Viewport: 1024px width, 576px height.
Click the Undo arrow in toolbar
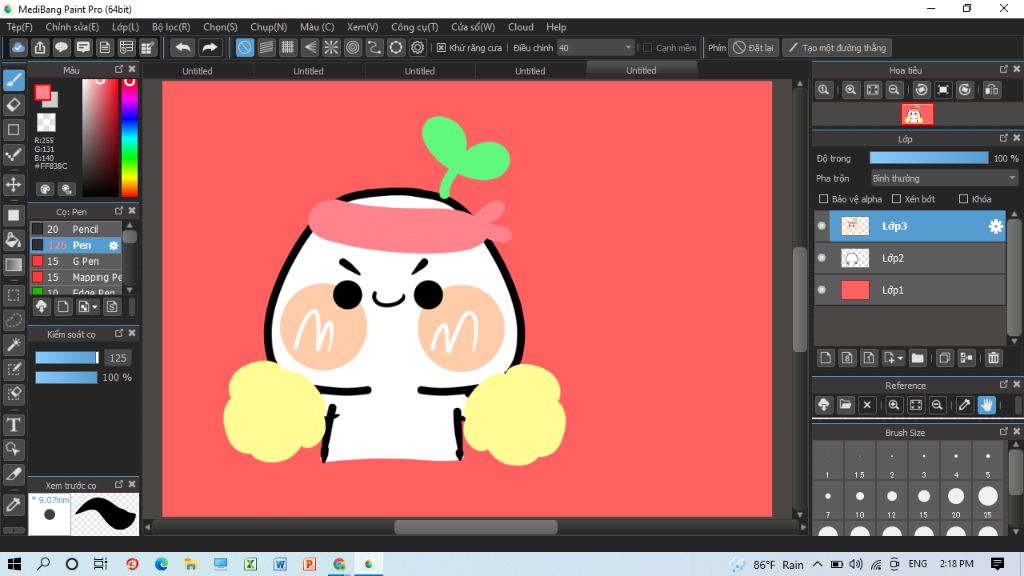[x=184, y=48]
